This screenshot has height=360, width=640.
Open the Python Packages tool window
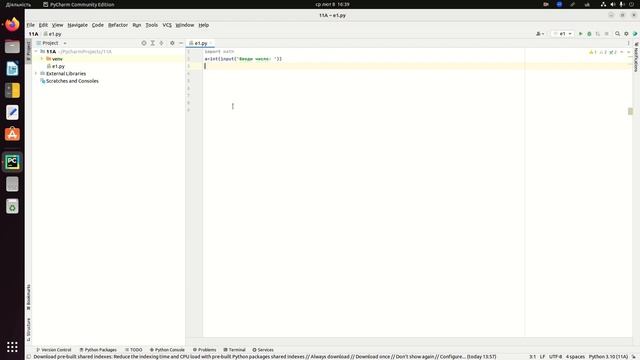(98, 350)
